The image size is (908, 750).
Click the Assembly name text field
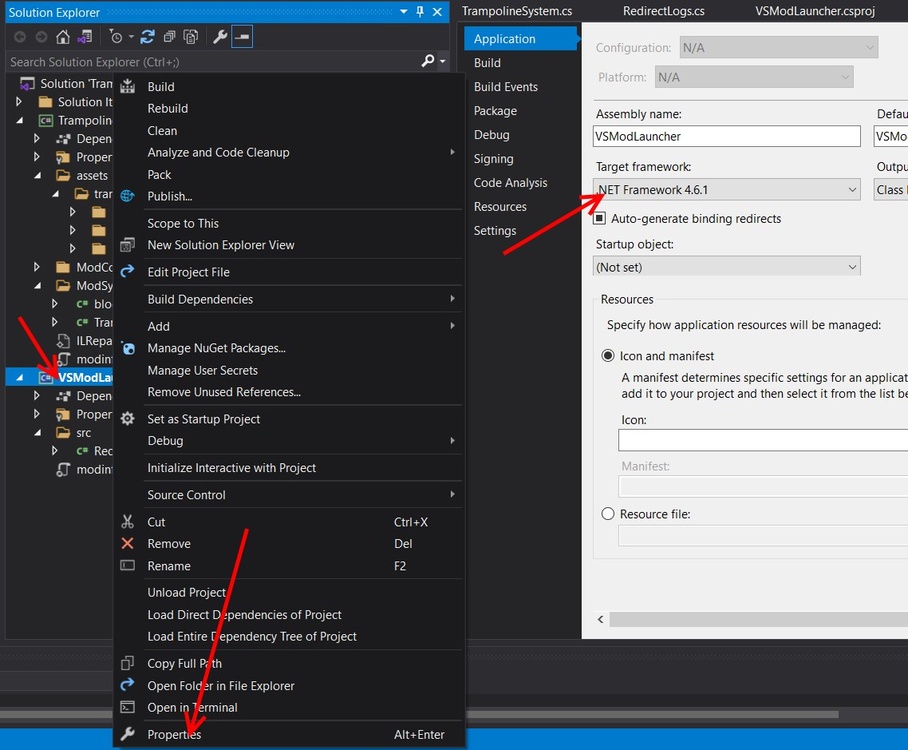(x=727, y=136)
